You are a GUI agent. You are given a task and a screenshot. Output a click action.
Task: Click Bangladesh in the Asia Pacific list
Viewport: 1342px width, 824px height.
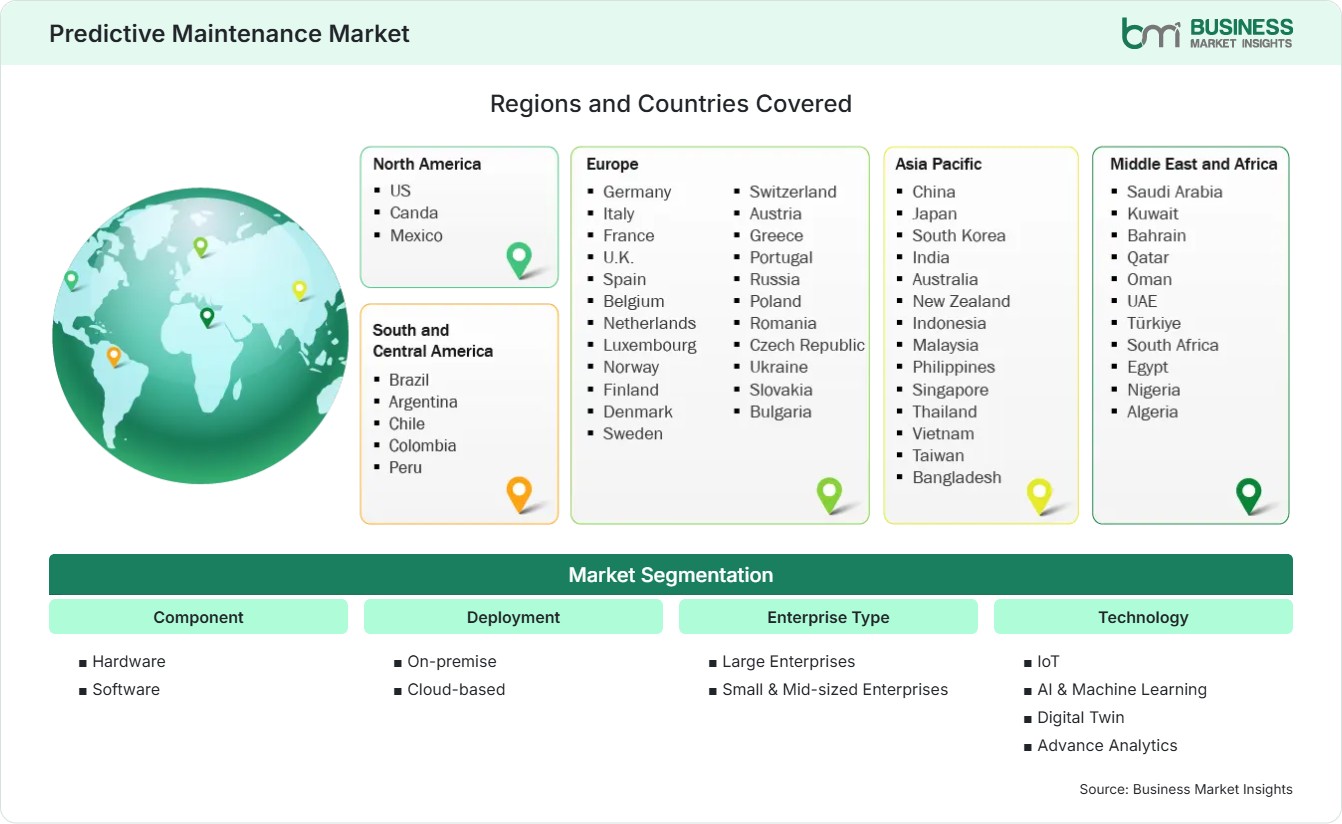957,477
